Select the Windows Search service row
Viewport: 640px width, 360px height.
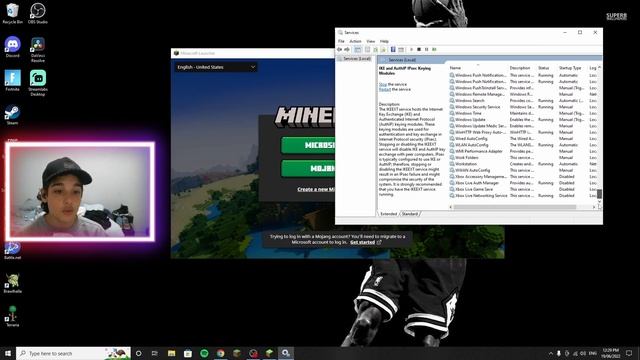(522, 100)
